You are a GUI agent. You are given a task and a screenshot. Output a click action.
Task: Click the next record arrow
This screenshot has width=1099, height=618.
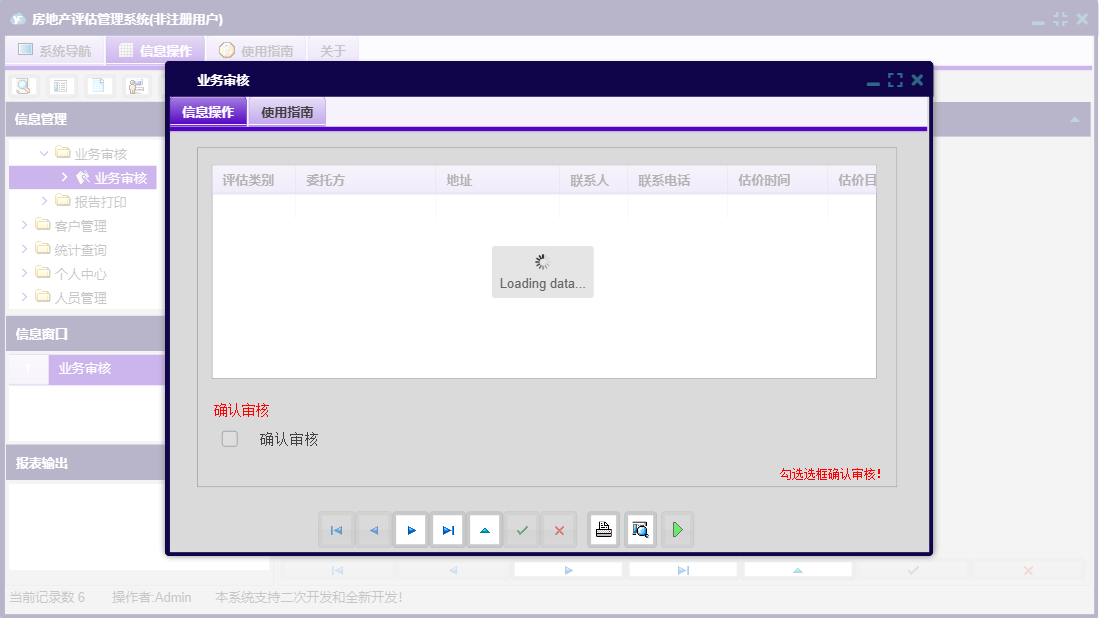[x=410, y=529]
